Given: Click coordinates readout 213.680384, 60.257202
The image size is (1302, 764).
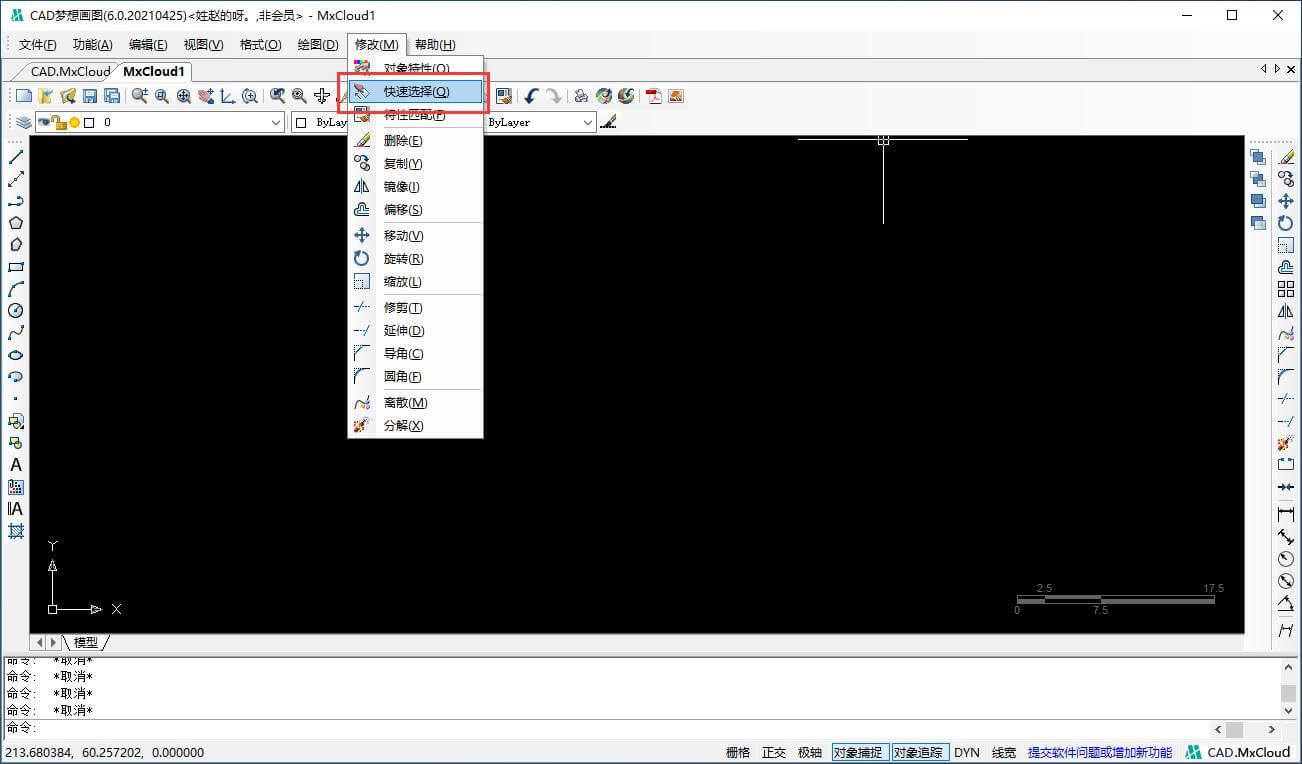Looking at the screenshot, I should click(x=105, y=753).
